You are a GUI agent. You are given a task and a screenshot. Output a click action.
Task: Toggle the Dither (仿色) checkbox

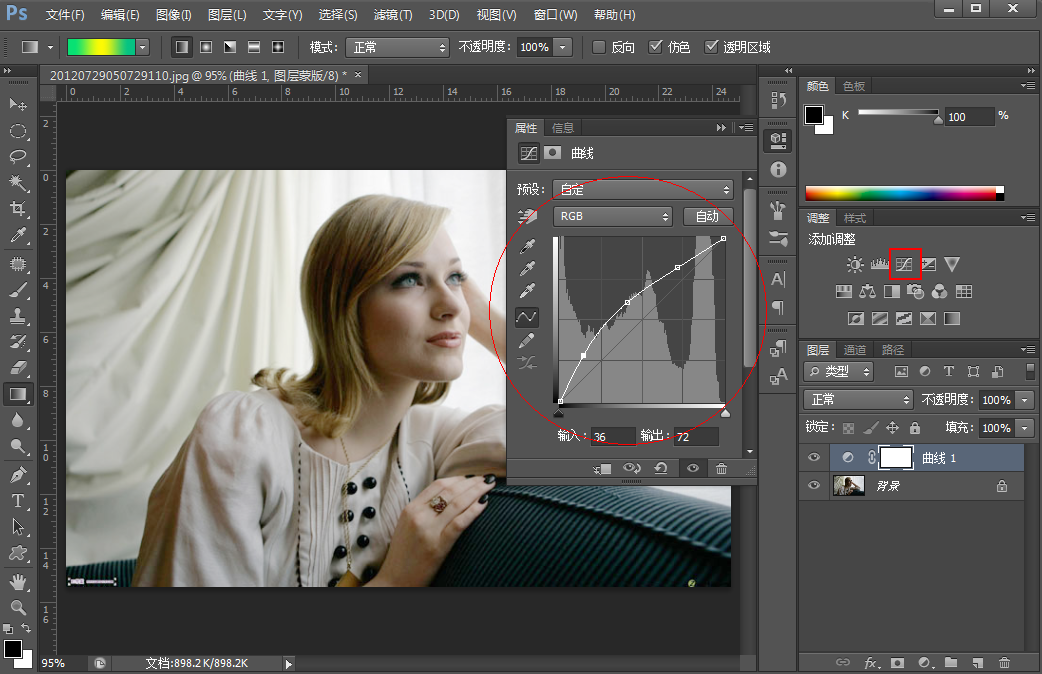tap(655, 47)
